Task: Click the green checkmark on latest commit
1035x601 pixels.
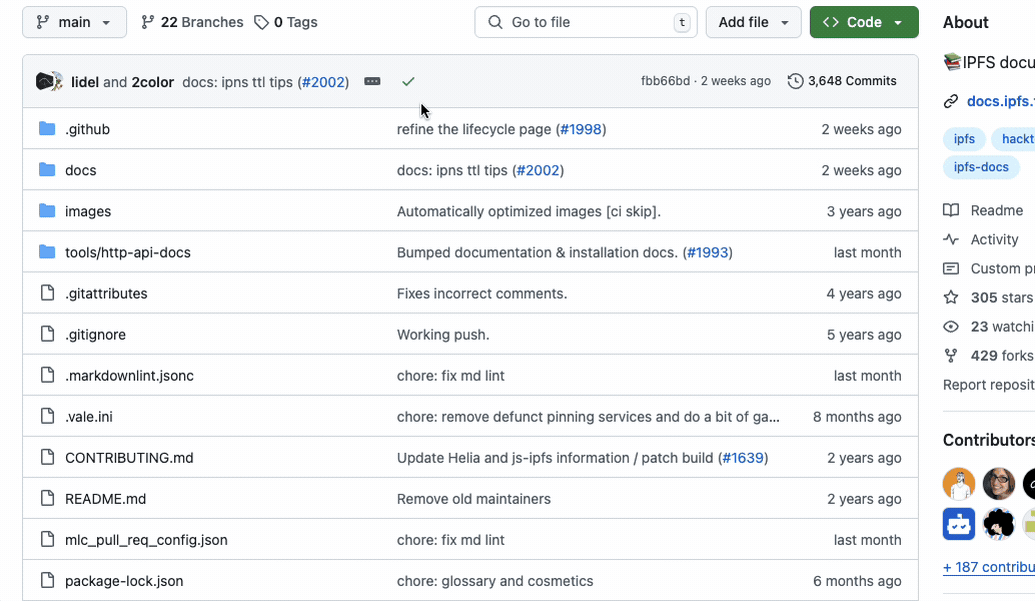Action: [x=408, y=82]
